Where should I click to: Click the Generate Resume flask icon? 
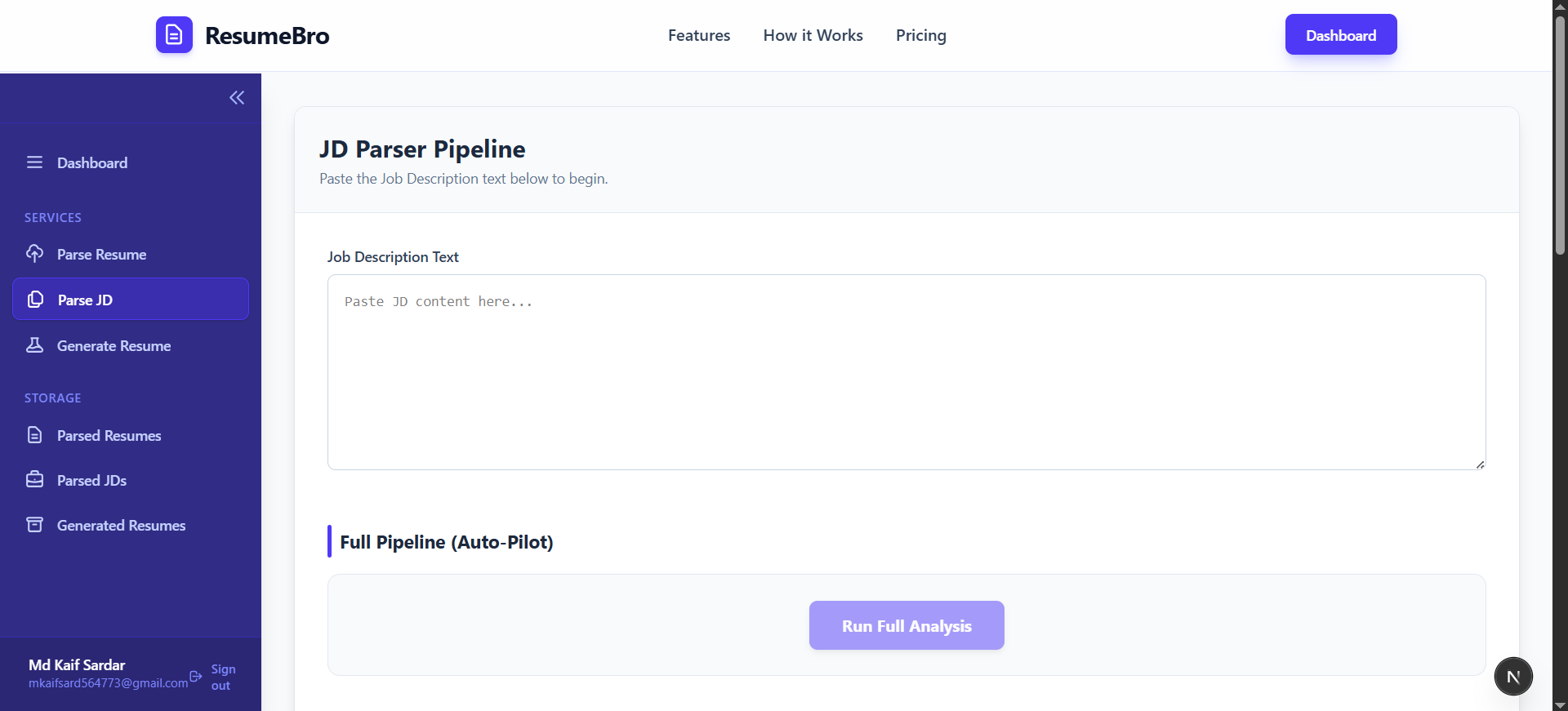pos(34,345)
